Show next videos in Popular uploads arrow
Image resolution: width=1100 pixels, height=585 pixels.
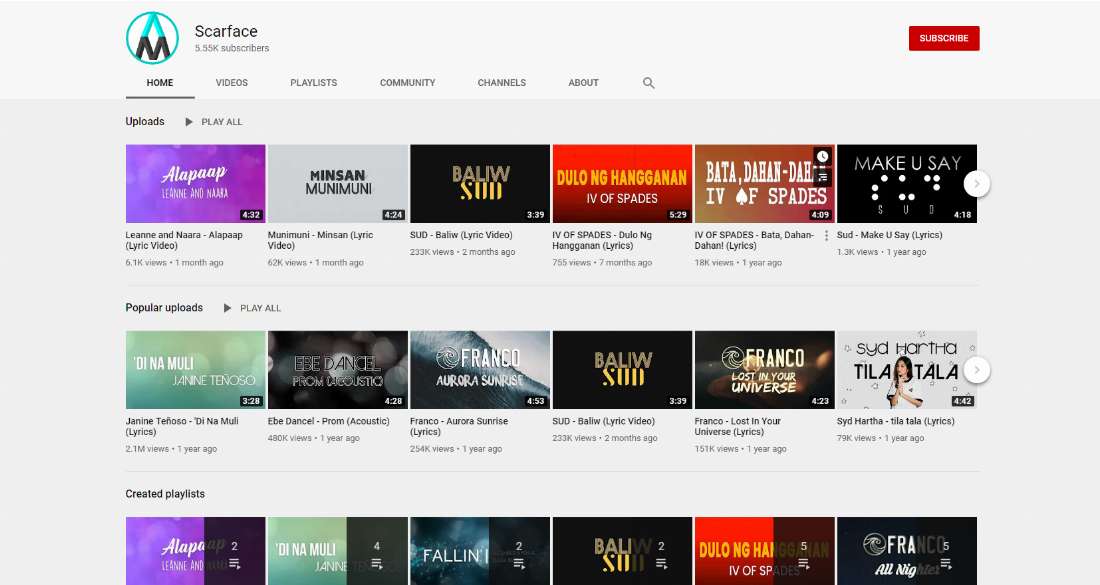click(977, 370)
